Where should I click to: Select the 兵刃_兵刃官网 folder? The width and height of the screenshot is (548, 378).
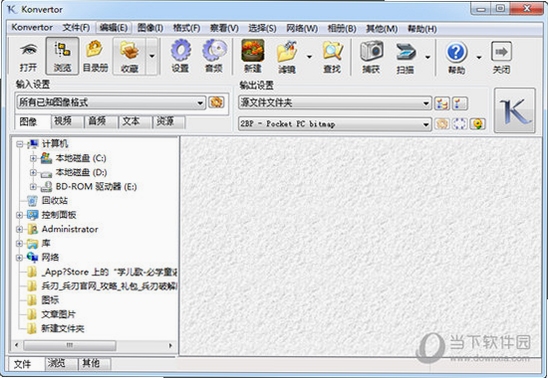pyautogui.click(x=109, y=286)
